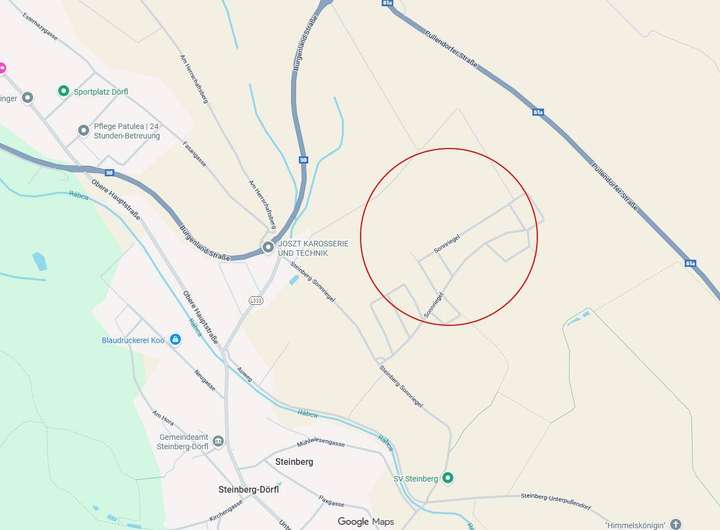Click the L333 road shield badge
720x530 pixels.
pyautogui.click(x=256, y=300)
